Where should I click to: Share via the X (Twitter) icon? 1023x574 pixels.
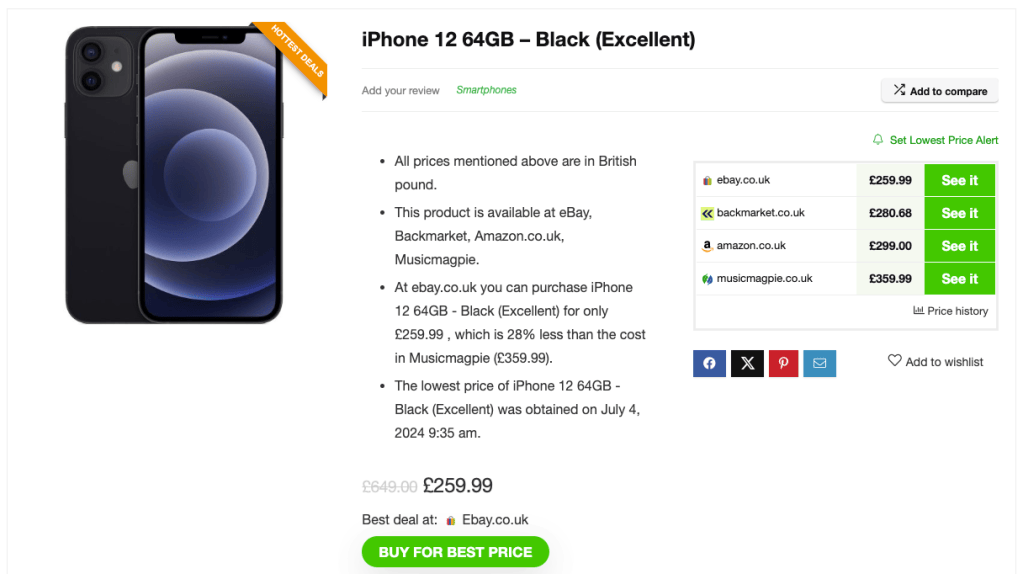point(747,363)
